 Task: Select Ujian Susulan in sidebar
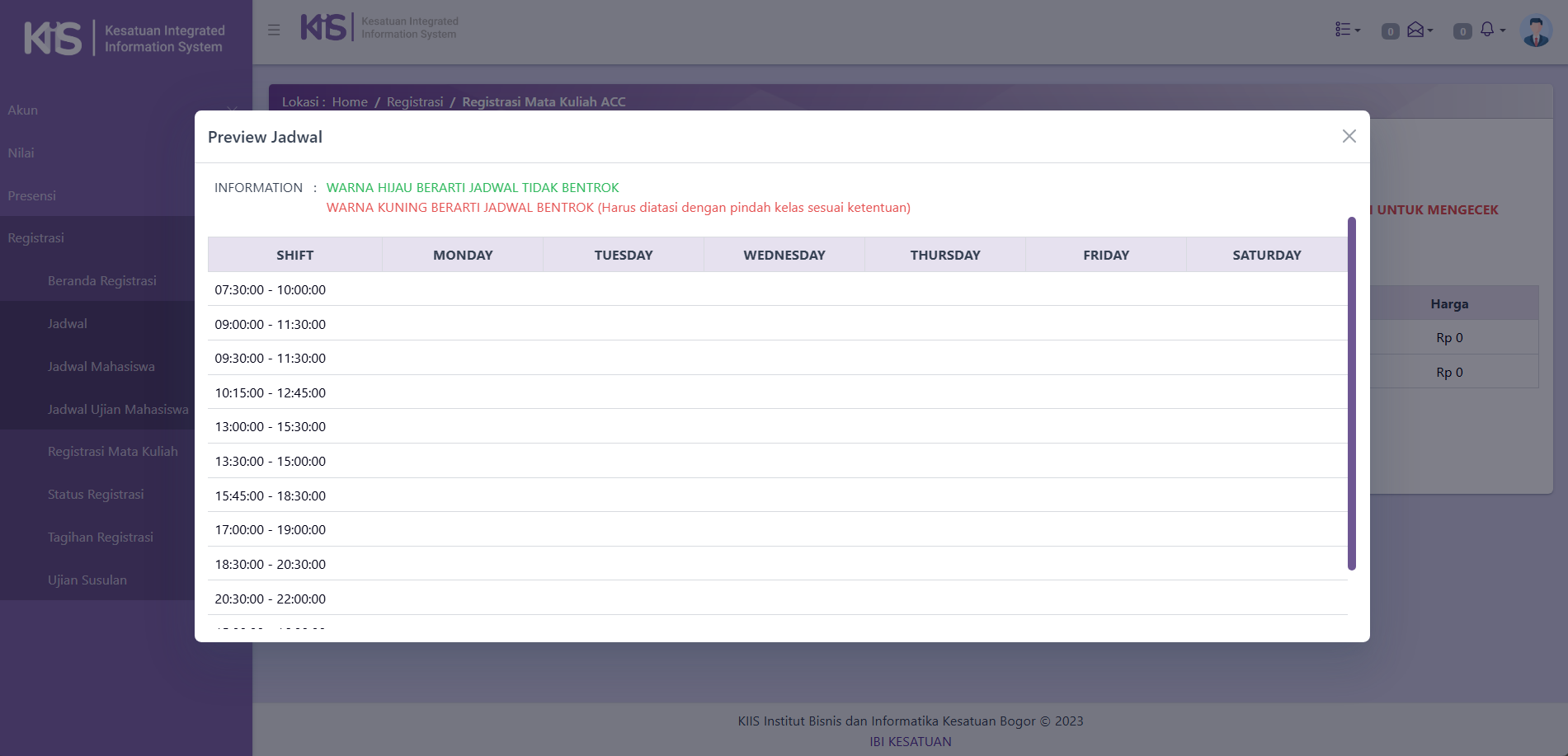pyautogui.click(x=87, y=580)
